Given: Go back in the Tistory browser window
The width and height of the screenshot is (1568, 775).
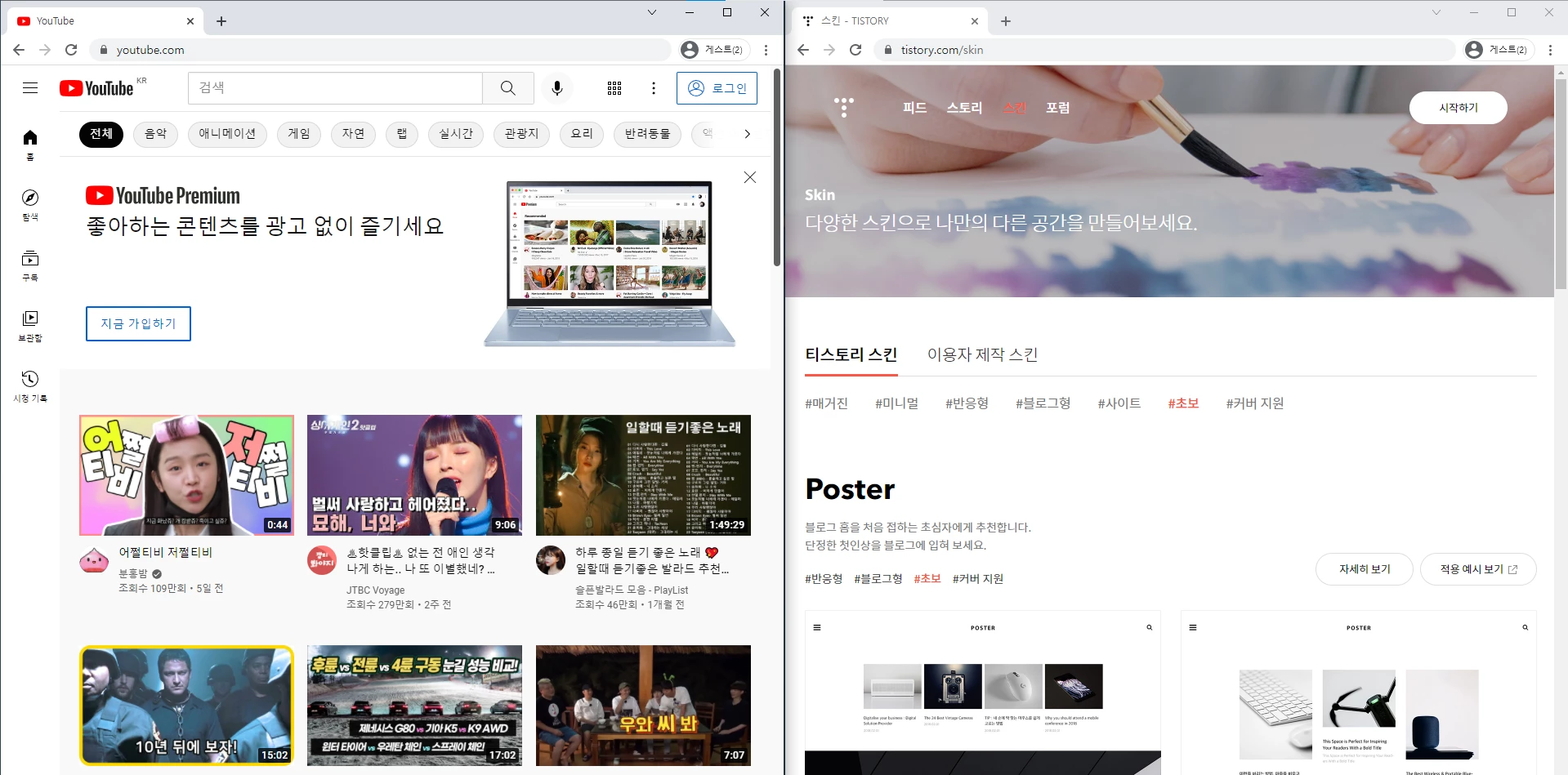Looking at the screenshot, I should coord(803,50).
